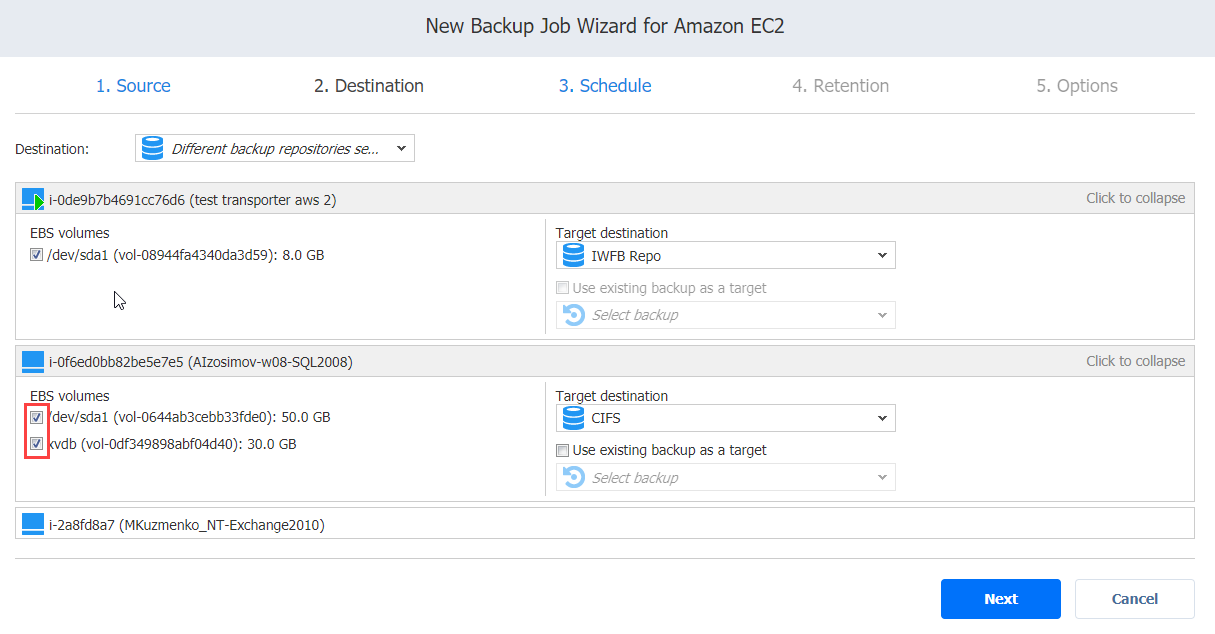
Task: Go to the 3. Schedule step
Action: pos(605,86)
